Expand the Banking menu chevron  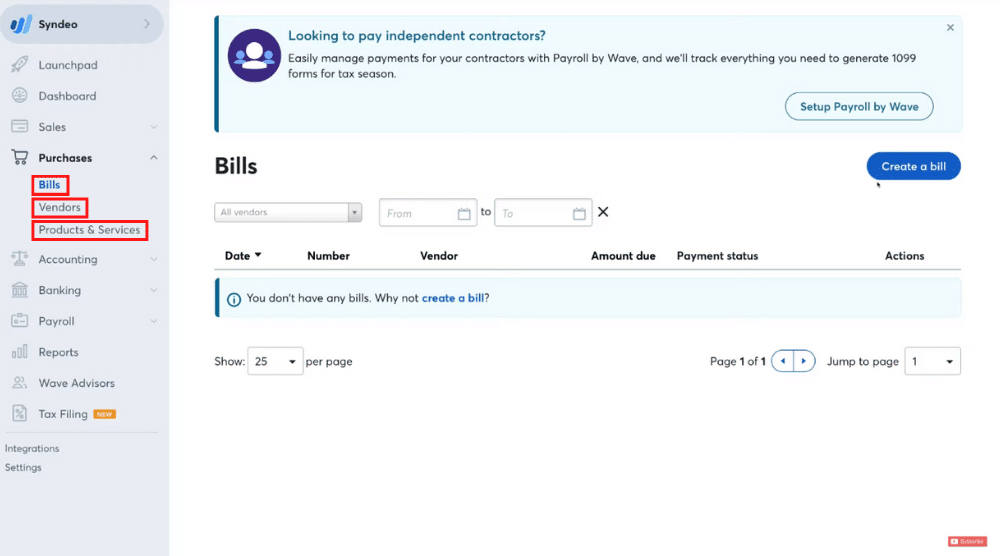pyautogui.click(x=154, y=290)
